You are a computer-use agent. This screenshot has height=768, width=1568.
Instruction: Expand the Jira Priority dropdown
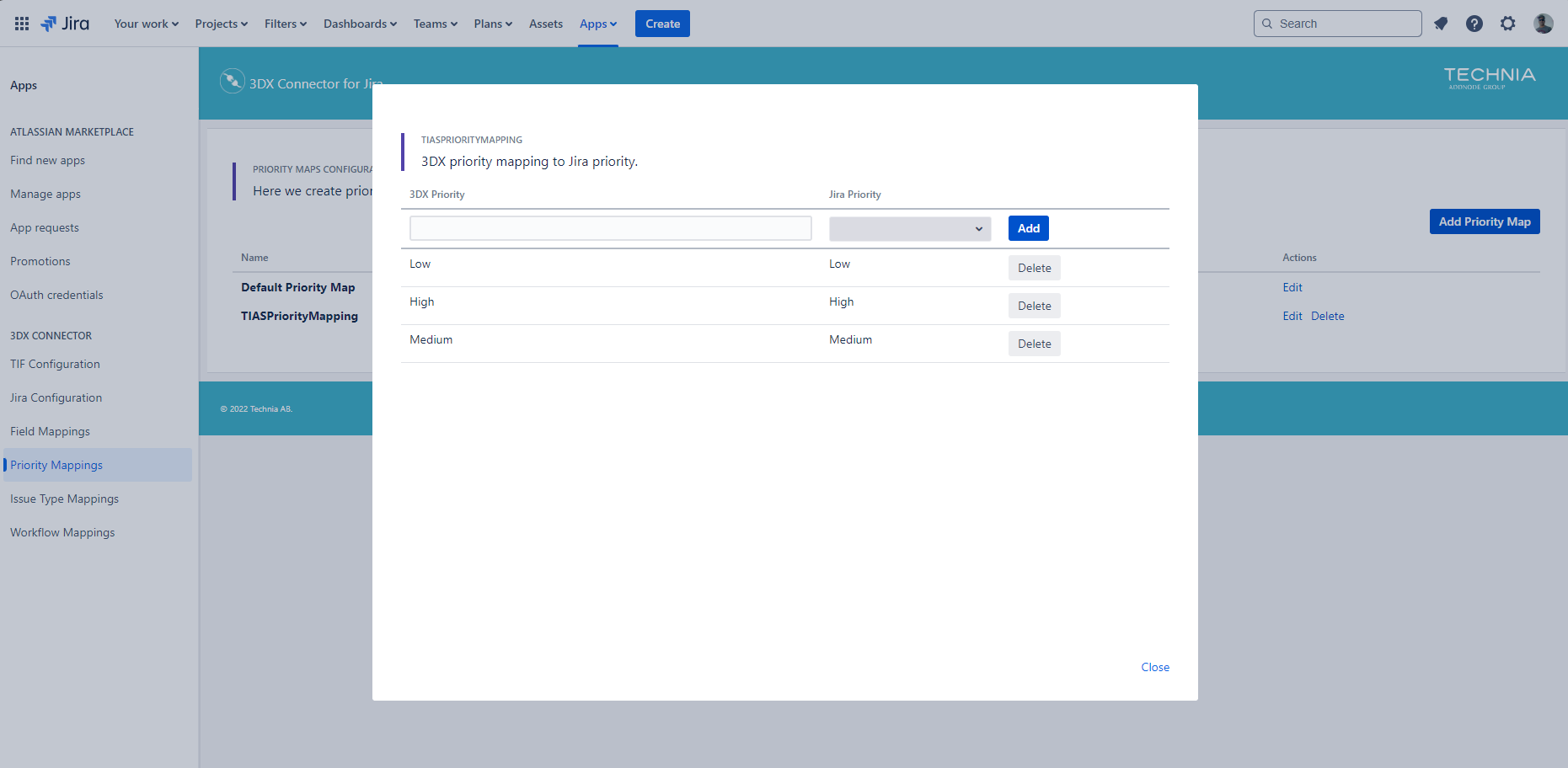pos(909,229)
